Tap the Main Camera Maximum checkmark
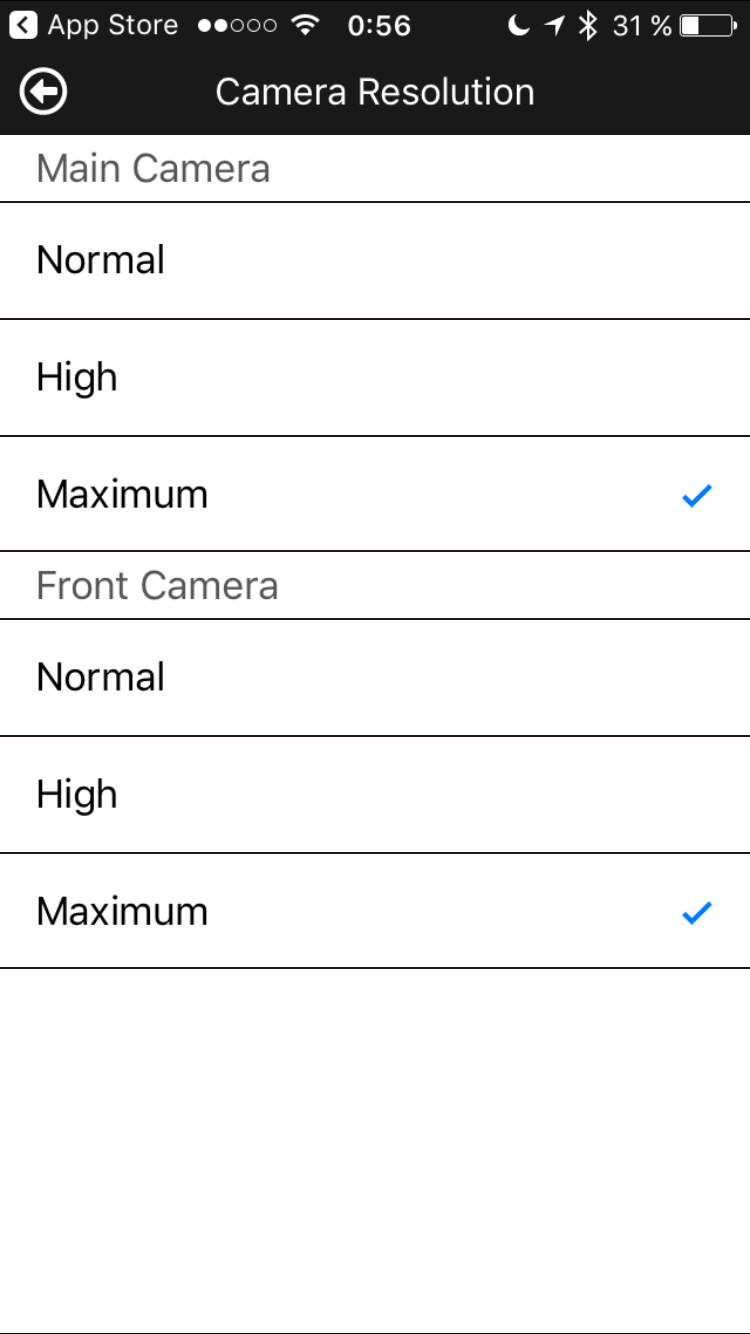 point(696,495)
